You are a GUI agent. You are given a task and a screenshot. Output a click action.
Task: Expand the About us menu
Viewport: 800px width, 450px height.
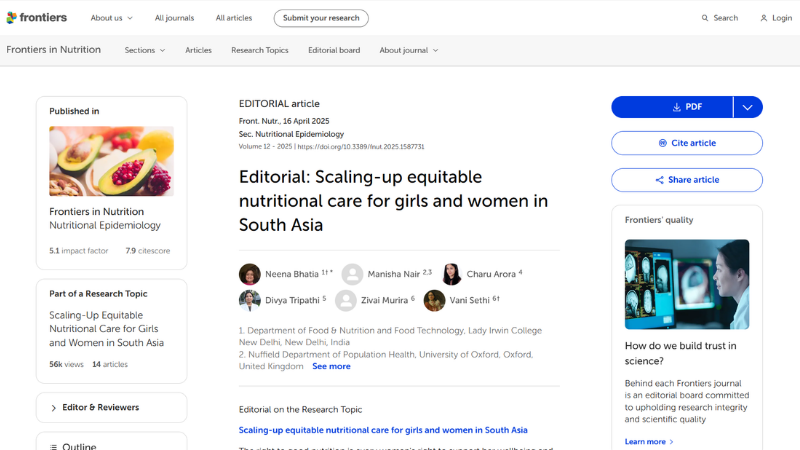[x=111, y=18]
